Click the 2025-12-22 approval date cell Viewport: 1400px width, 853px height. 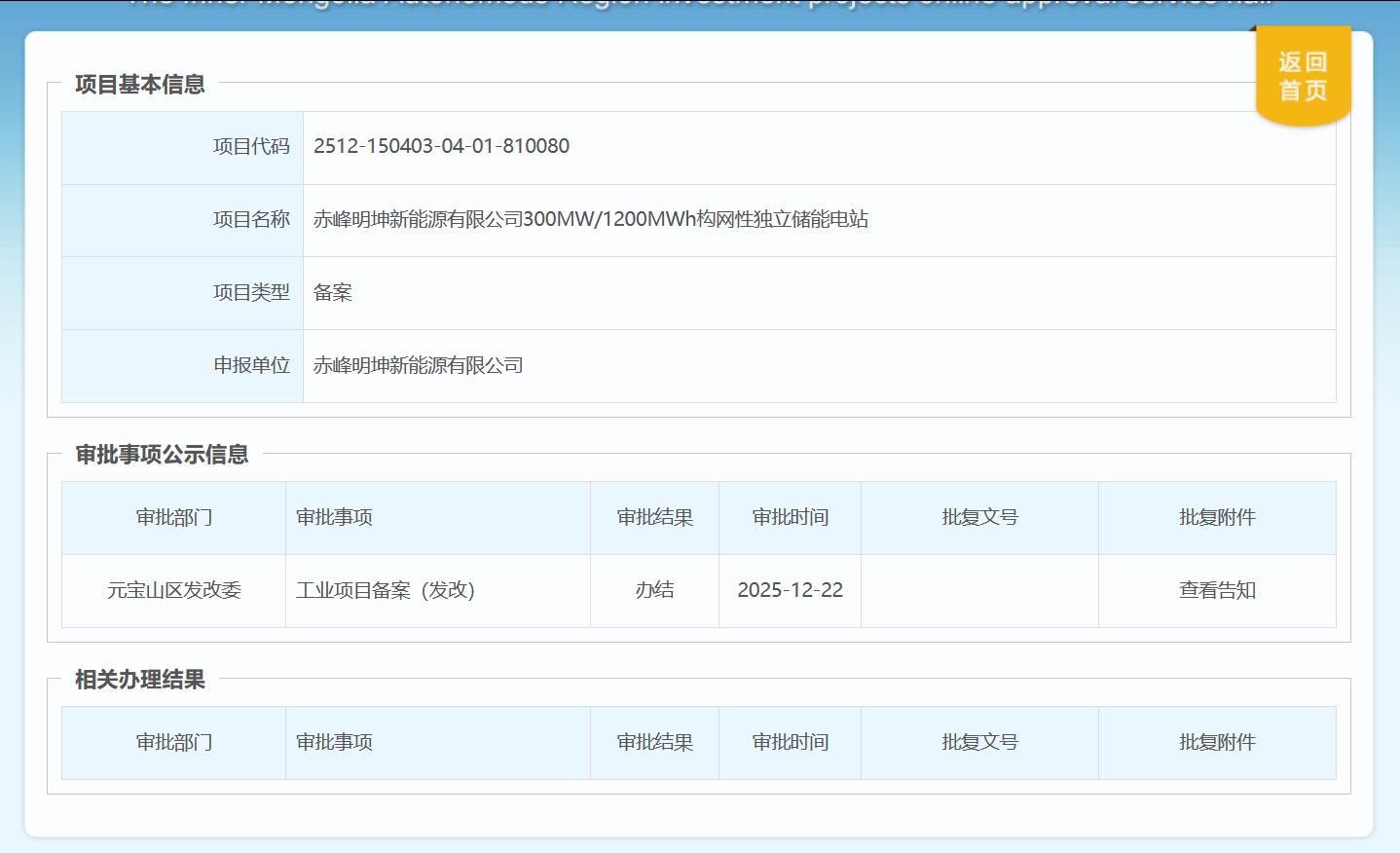790,590
